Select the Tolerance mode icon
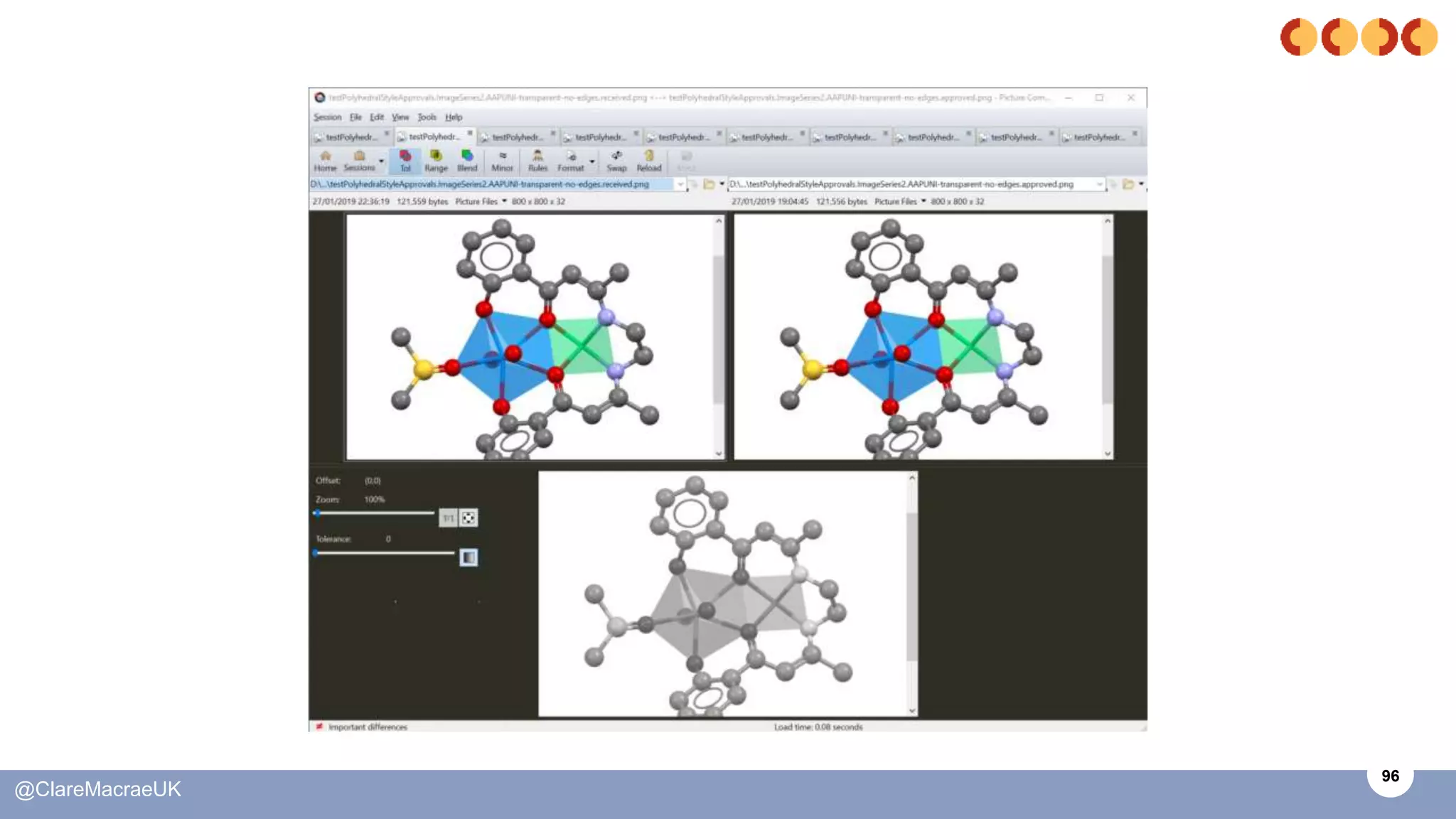 pos(405,161)
